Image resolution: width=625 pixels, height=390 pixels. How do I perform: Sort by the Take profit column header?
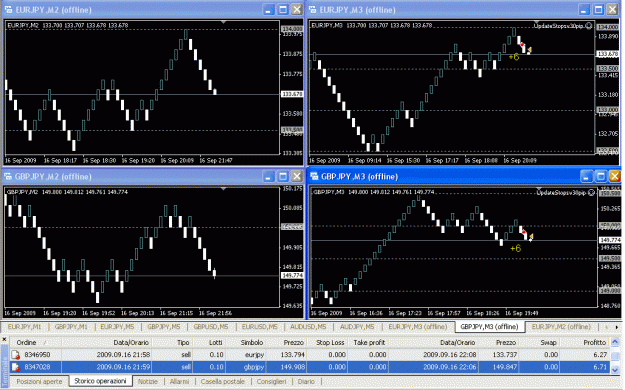[368, 343]
